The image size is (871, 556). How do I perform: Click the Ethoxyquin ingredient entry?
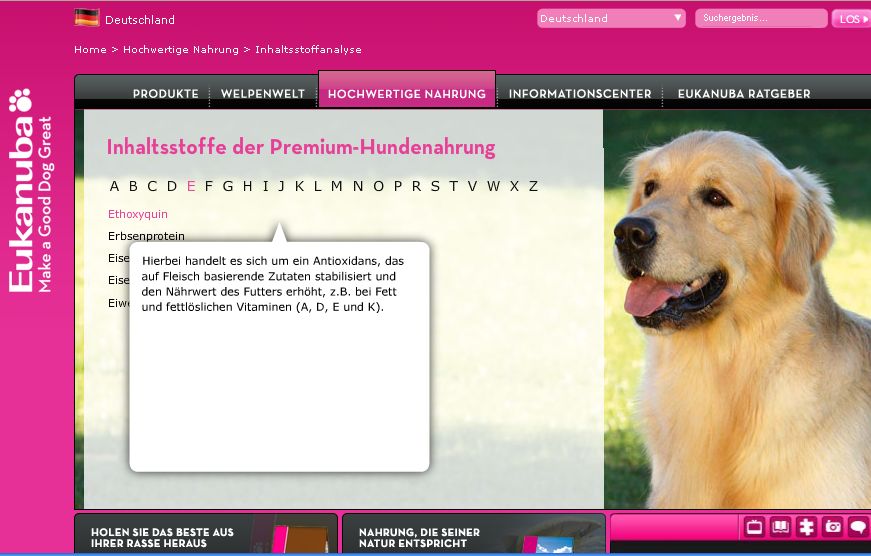pyautogui.click(x=138, y=214)
